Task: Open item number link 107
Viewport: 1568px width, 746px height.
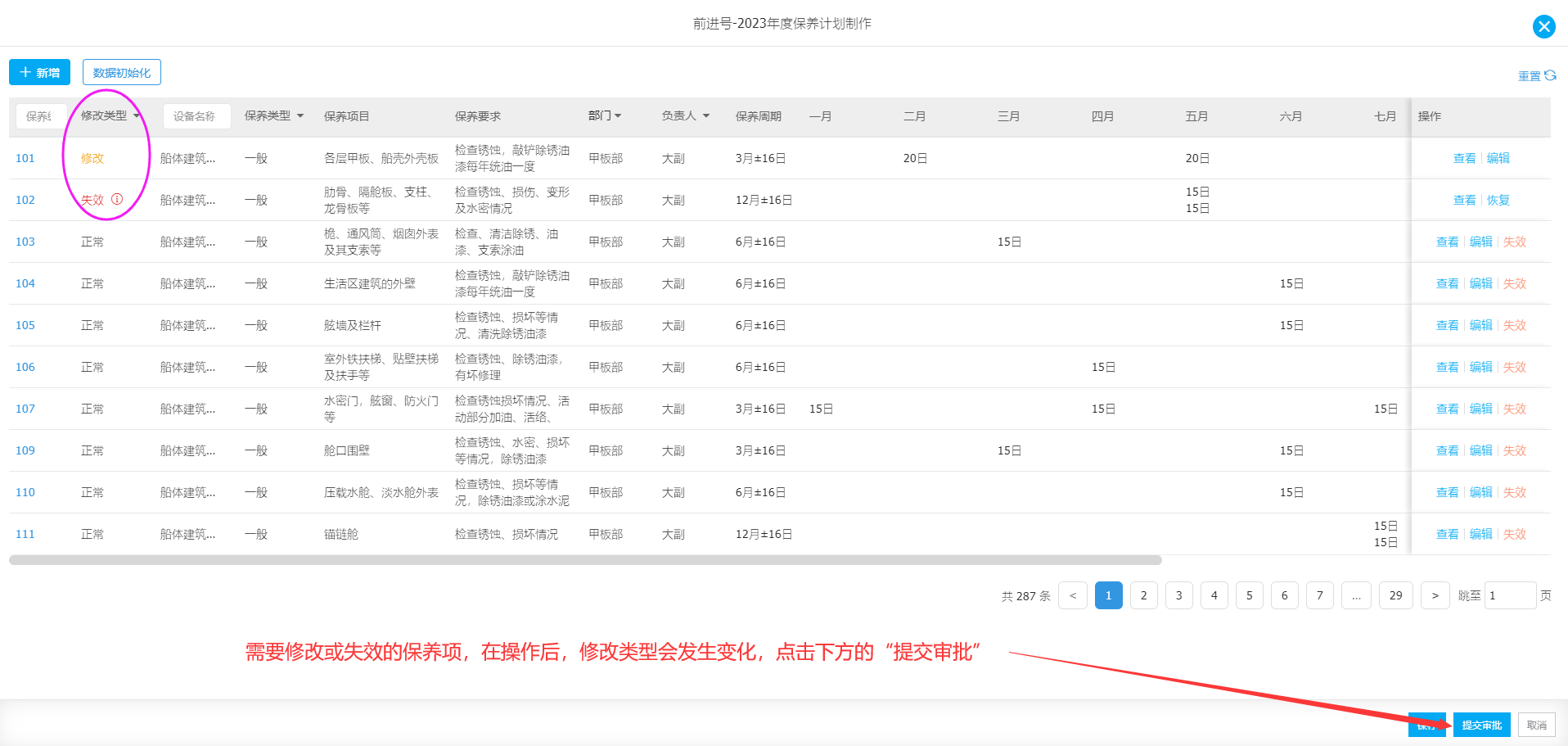Action: pos(25,409)
